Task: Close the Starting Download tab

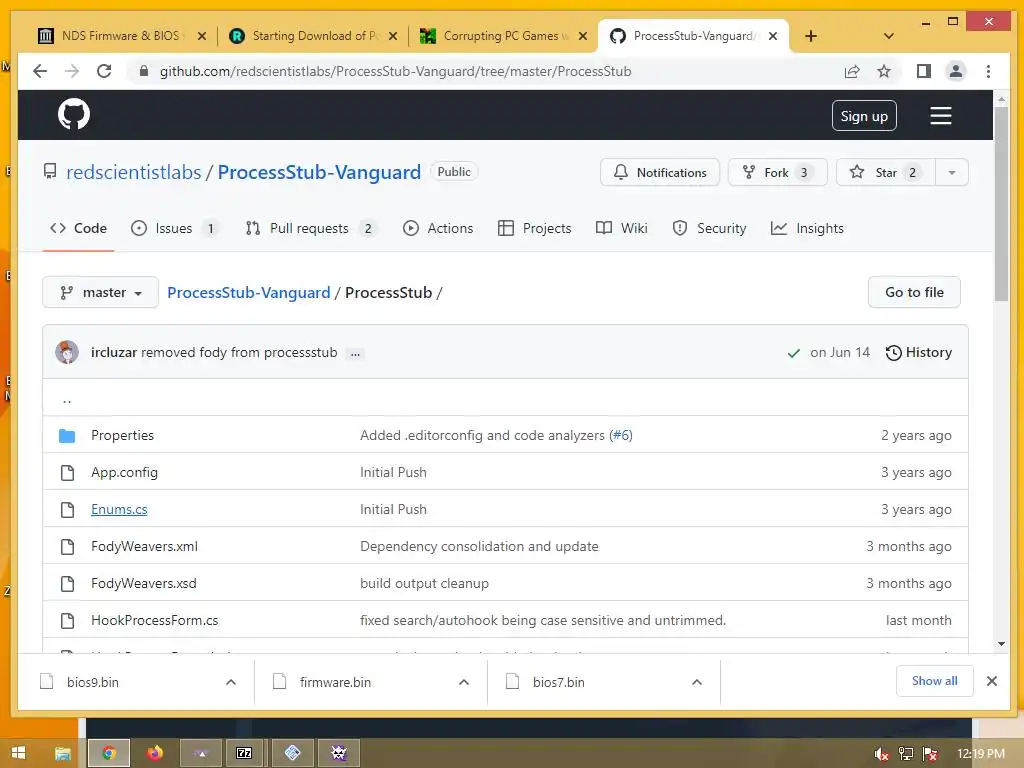Action: (392, 37)
